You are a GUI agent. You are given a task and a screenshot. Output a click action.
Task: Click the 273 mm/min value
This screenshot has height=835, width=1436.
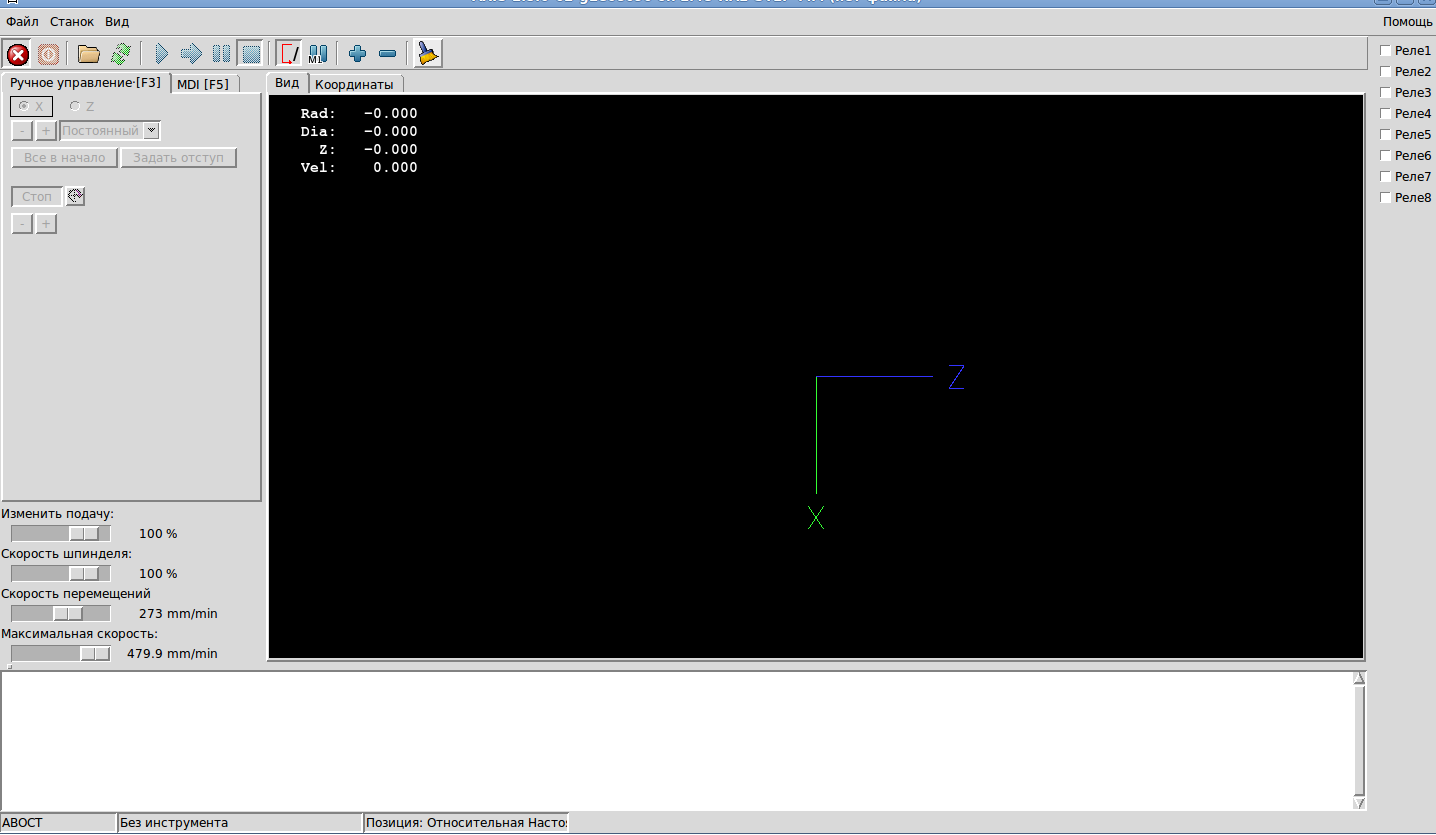[178, 614]
